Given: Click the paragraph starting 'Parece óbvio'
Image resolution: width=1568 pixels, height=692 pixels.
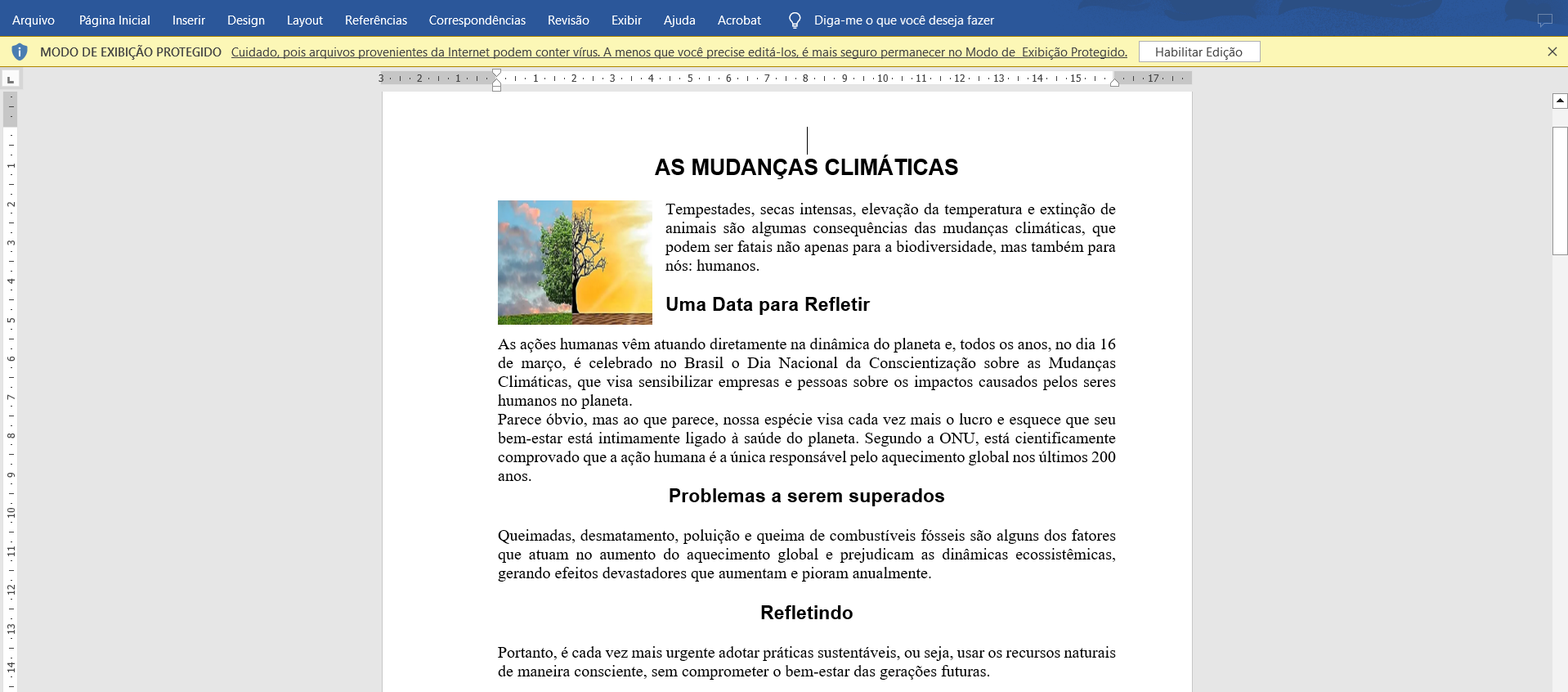Looking at the screenshot, I should click(807, 447).
